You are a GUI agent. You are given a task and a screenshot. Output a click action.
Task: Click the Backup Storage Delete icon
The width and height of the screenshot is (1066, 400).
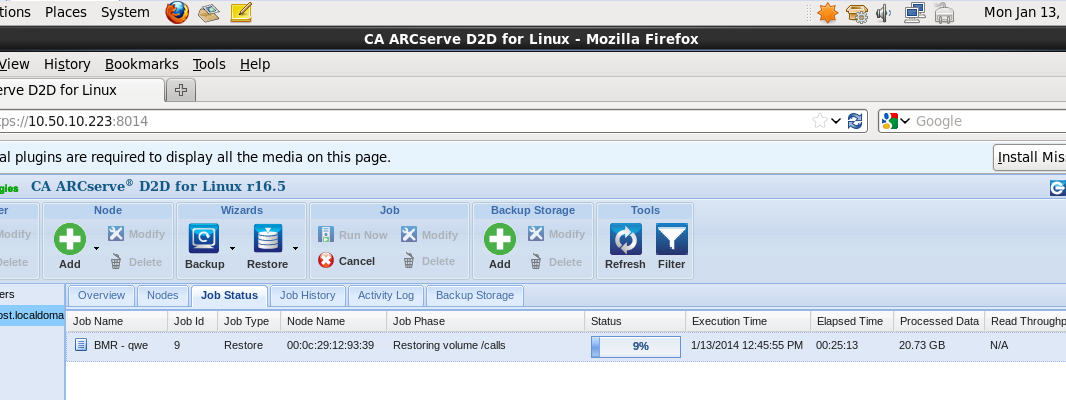(x=536, y=261)
